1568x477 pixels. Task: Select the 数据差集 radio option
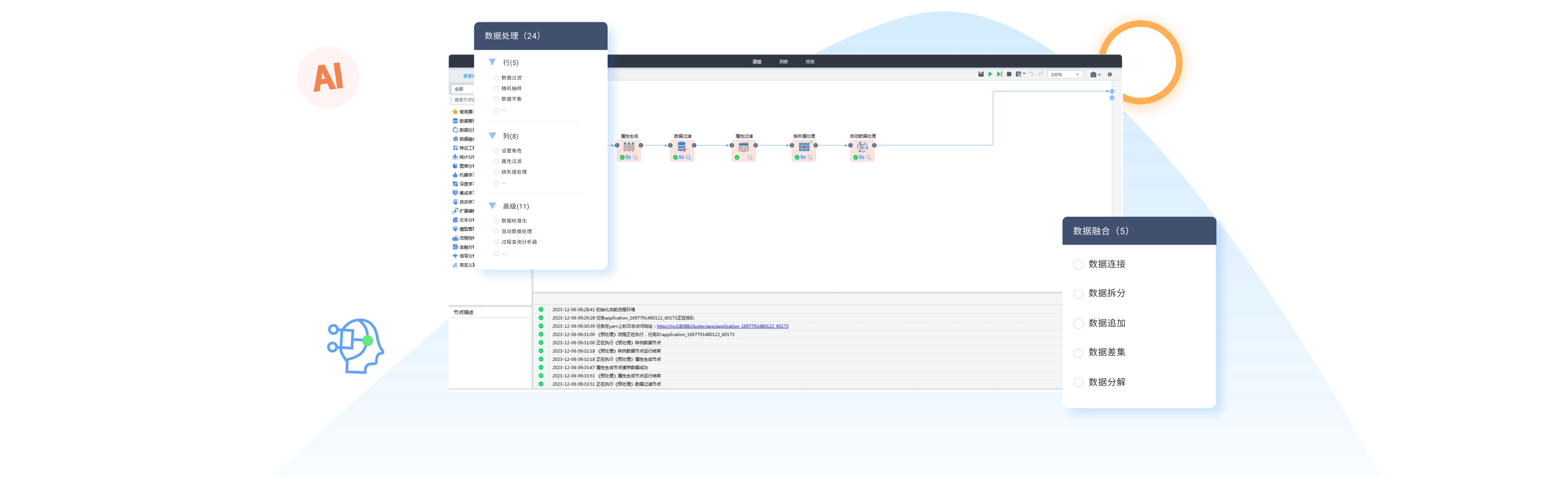[1078, 353]
